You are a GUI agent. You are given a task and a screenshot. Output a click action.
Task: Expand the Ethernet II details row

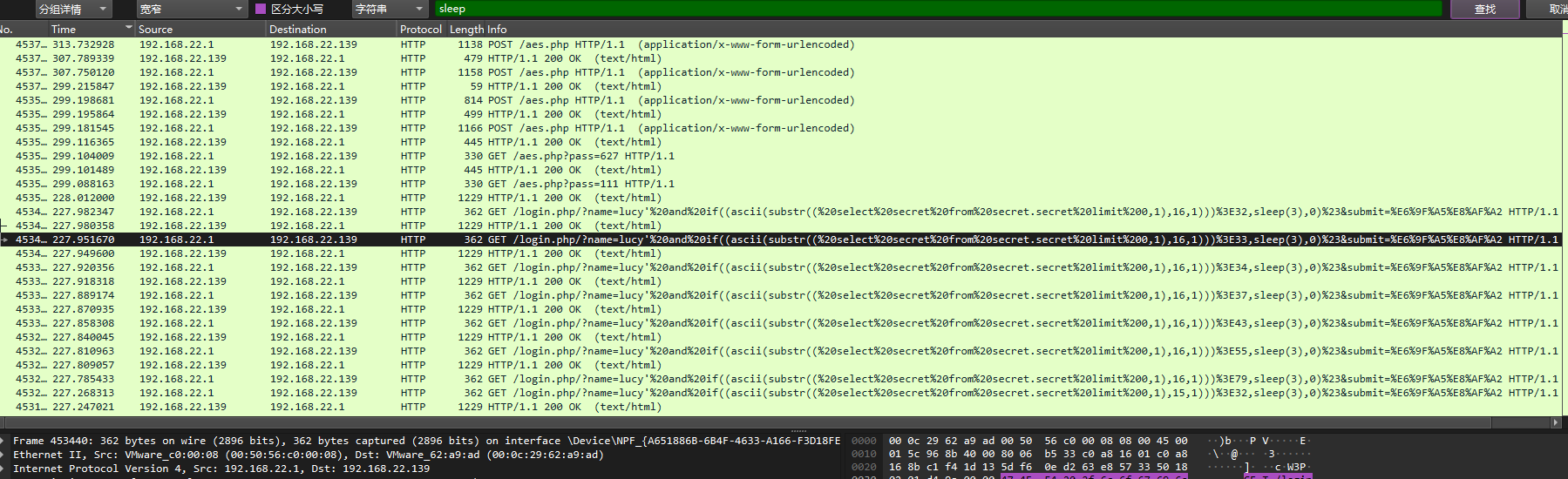click(5, 455)
